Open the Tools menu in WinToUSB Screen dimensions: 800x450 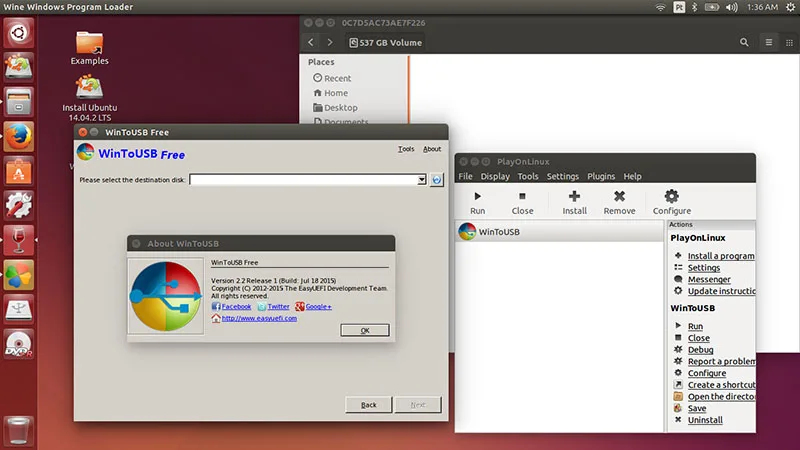point(406,149)
